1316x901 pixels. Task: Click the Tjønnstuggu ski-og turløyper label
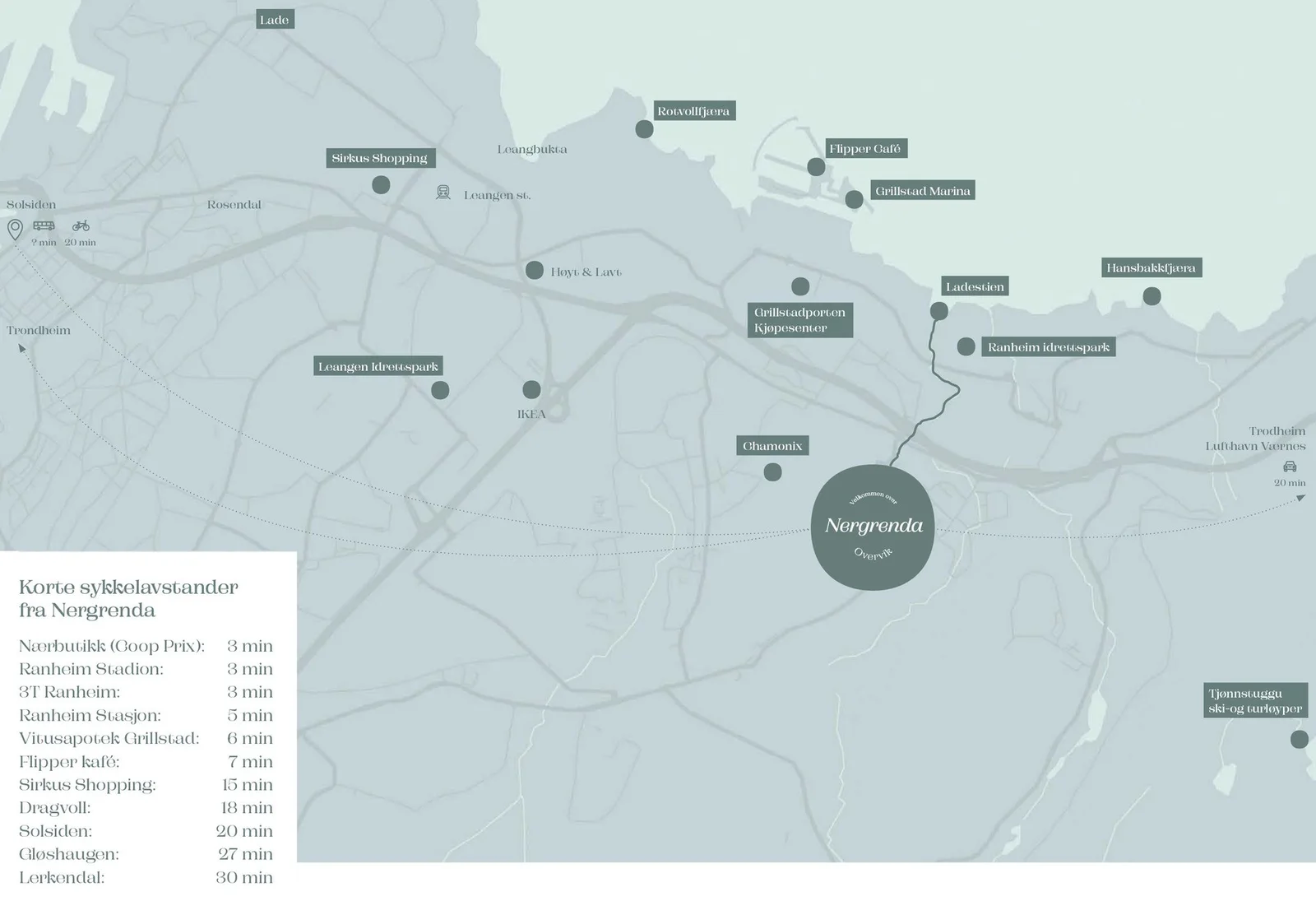tap(1255, 700)
